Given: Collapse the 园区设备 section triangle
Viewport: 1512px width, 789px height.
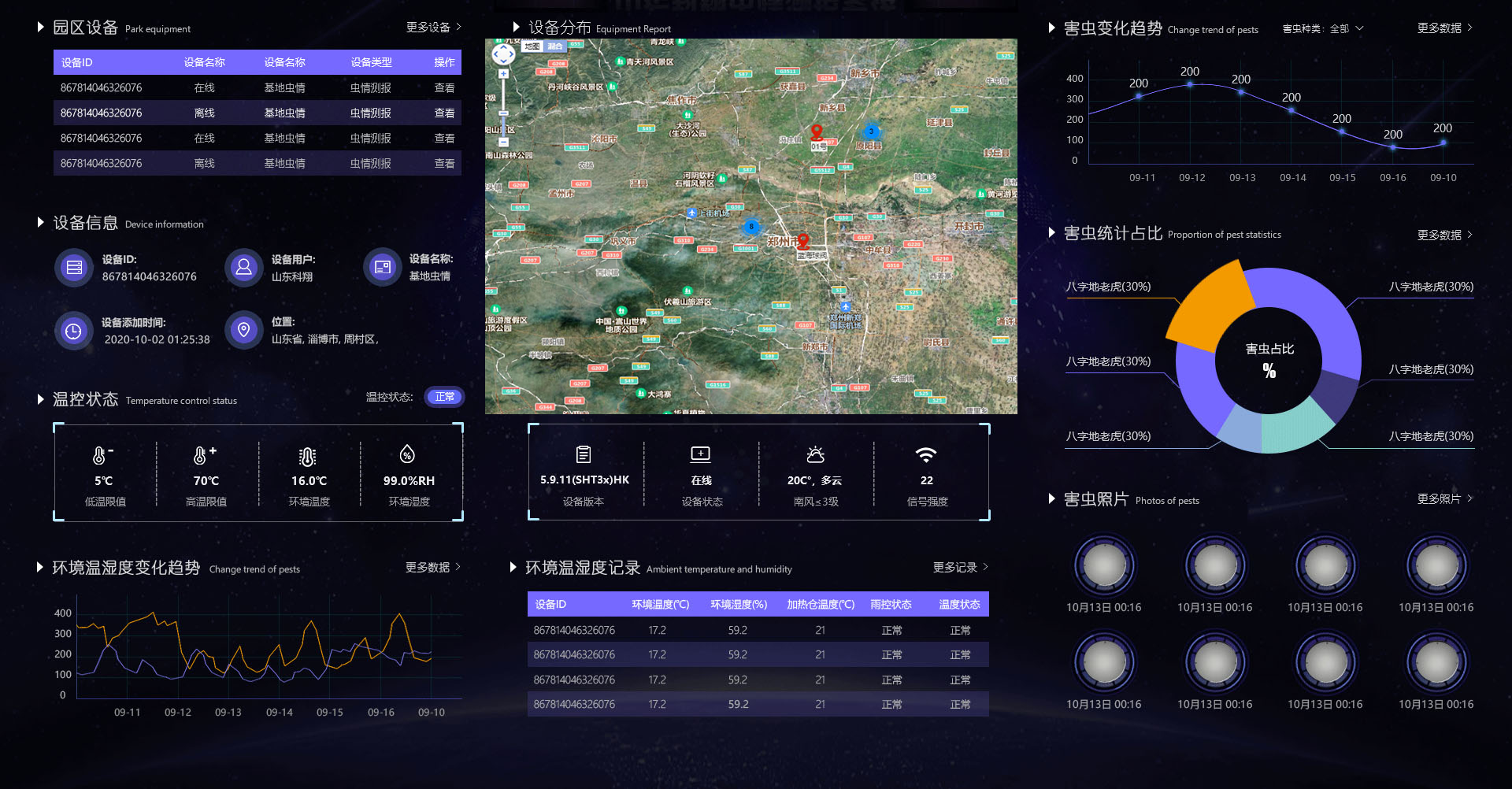Looking at the screenshot, I should (x=40, y=28).
